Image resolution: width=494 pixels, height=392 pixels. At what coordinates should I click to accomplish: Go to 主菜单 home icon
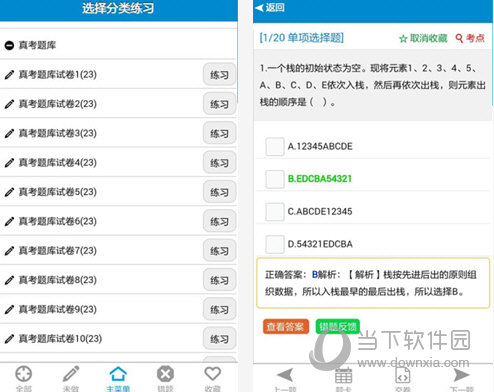pyautogui.click(x=118, y=374)
